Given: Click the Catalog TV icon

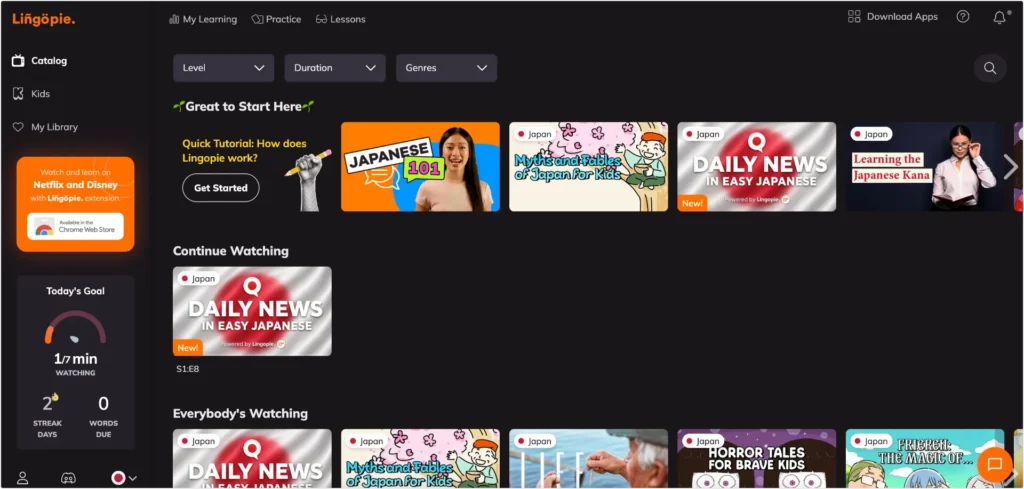Looking at the screenshot, I should click(18, 61).
